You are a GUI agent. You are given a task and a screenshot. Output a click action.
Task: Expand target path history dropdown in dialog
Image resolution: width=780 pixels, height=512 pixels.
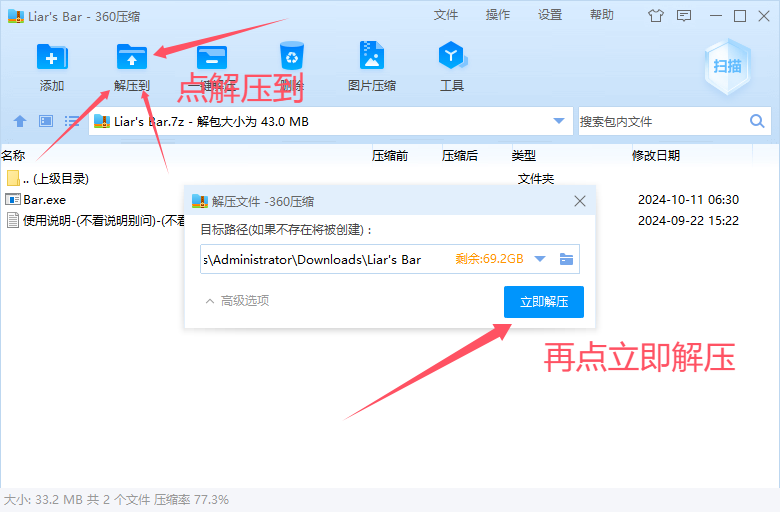pyautogui.click(x=540, y=259)
